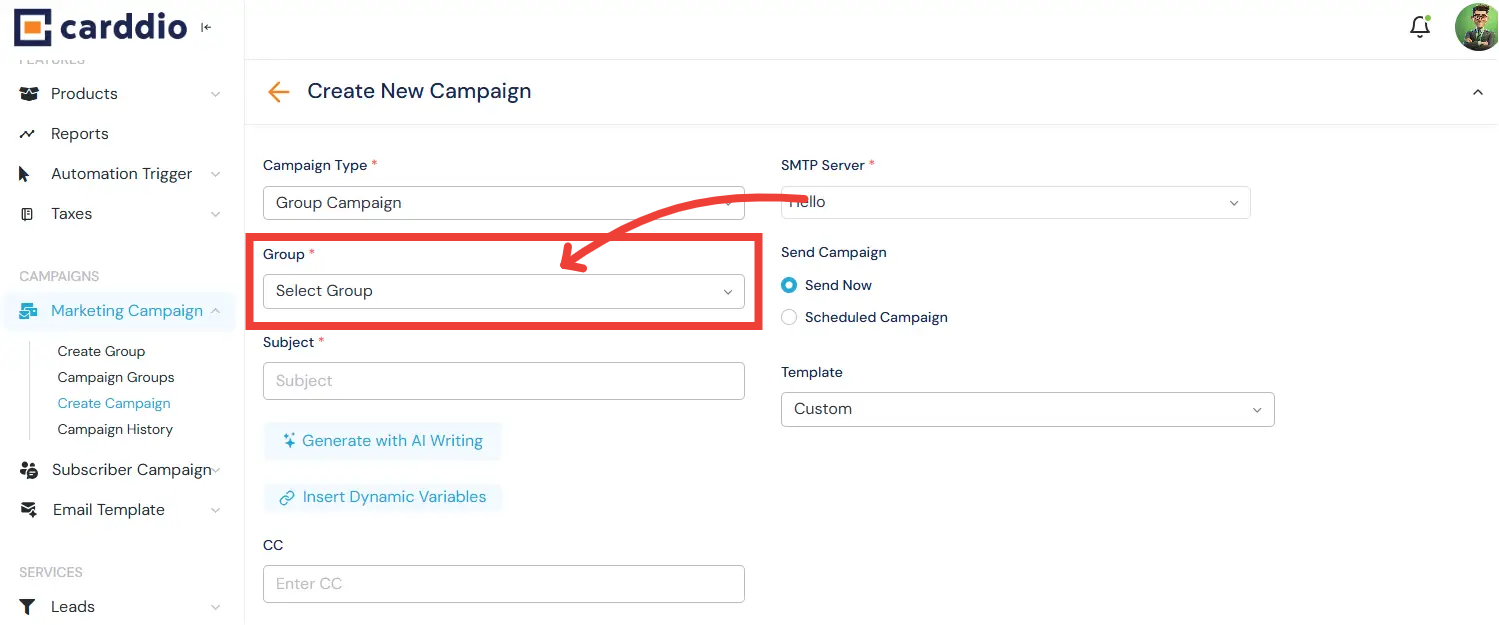Select the Automation Trigger sidebar icon
This screenshot has width=1499, height=625.
28,173
